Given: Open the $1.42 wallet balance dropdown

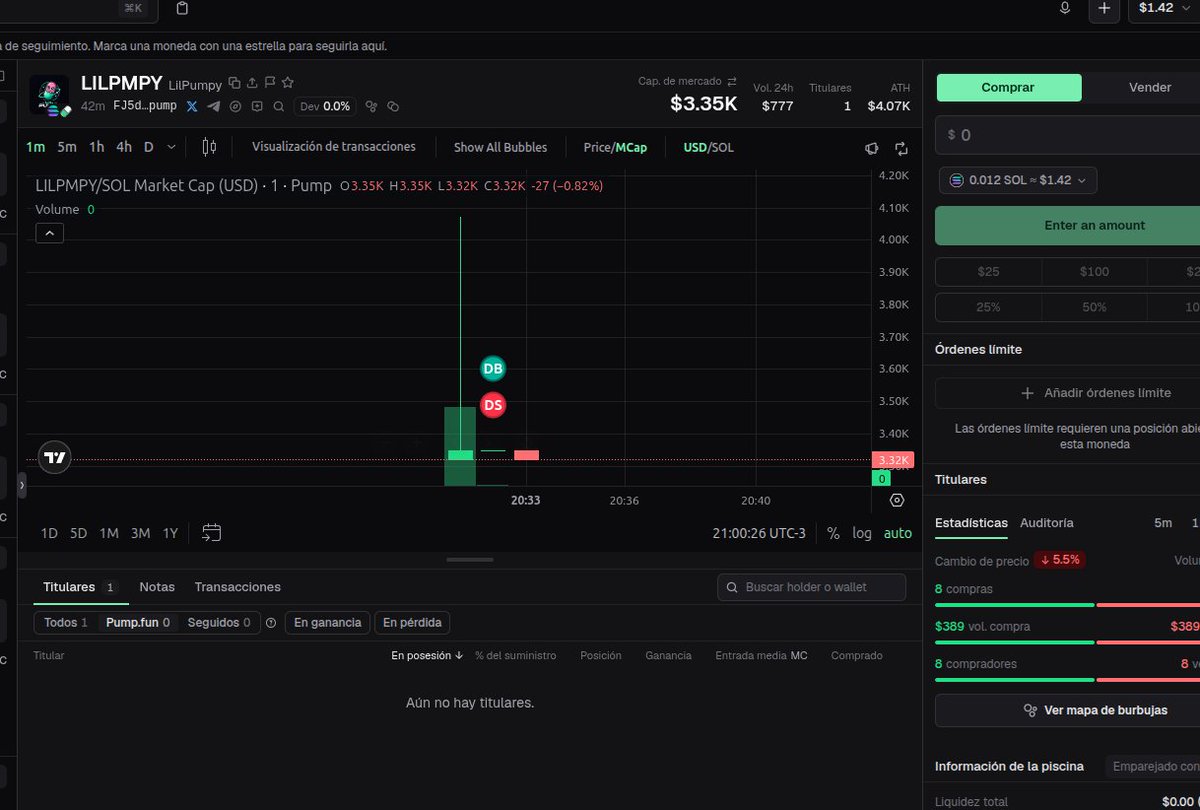Looking at the screenshot, I should click(x=1164, y=8).
